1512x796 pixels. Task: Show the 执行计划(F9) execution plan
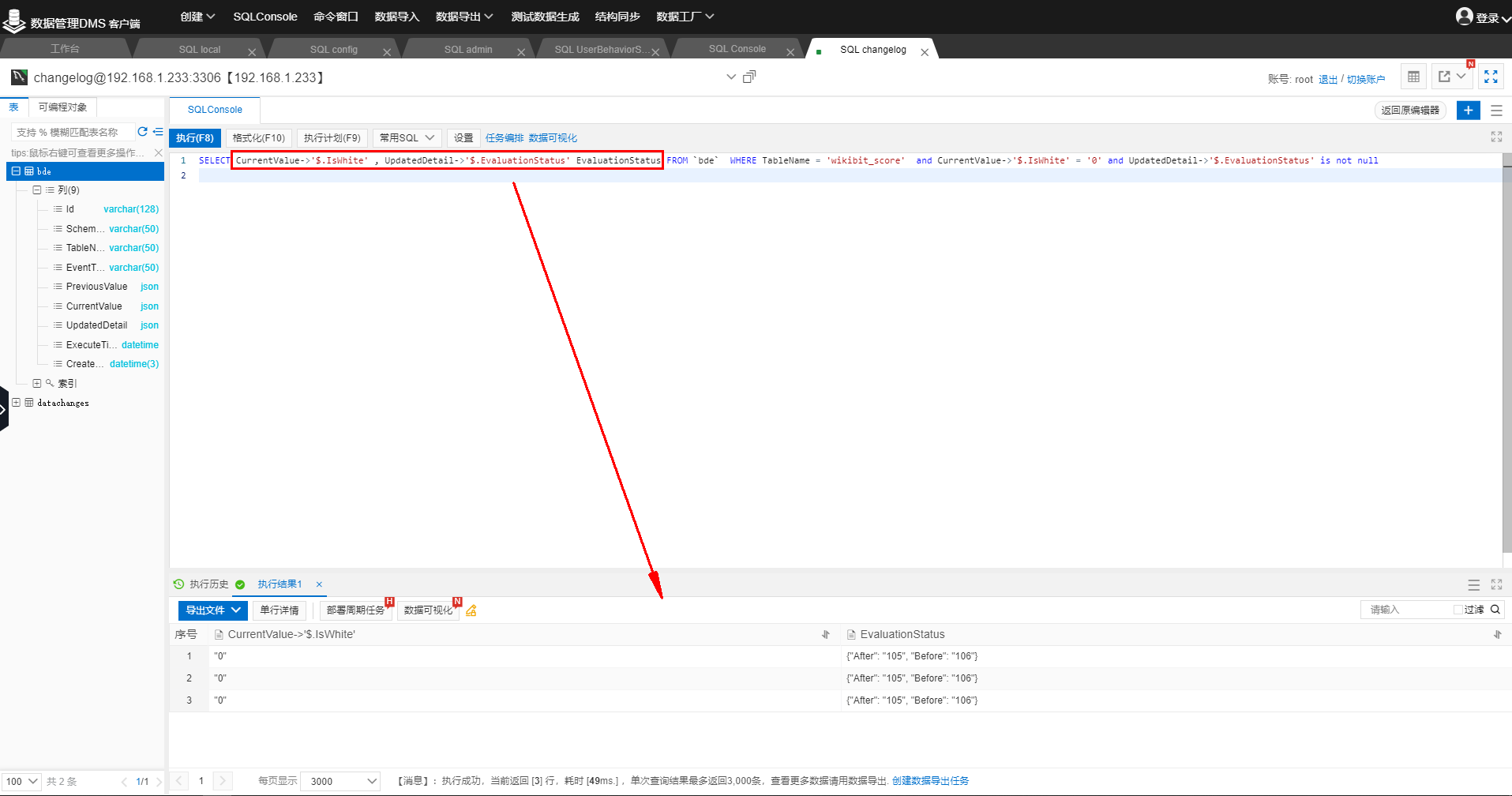pyautogui.click(x=332, y=137)
